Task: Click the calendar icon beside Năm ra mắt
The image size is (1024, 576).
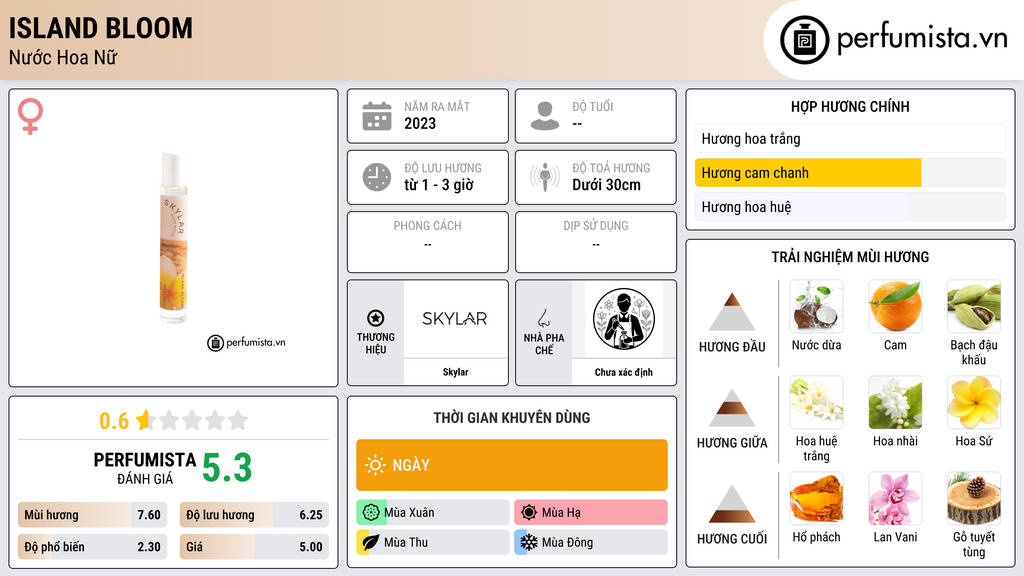Action: coord(377,116)
